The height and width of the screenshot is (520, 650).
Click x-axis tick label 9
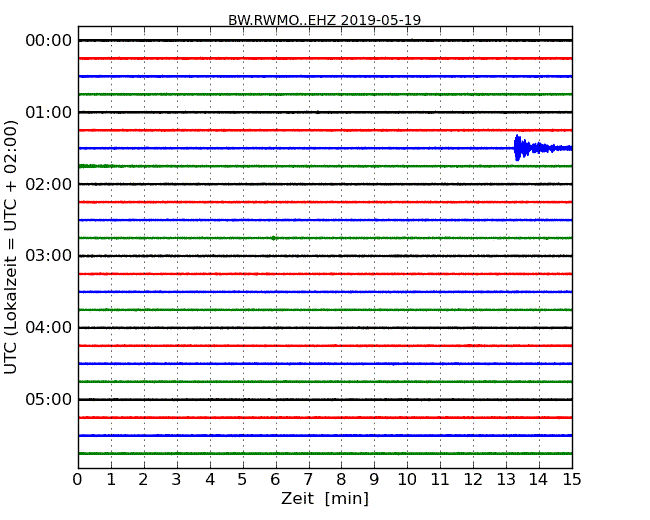[x=374, y=480]
